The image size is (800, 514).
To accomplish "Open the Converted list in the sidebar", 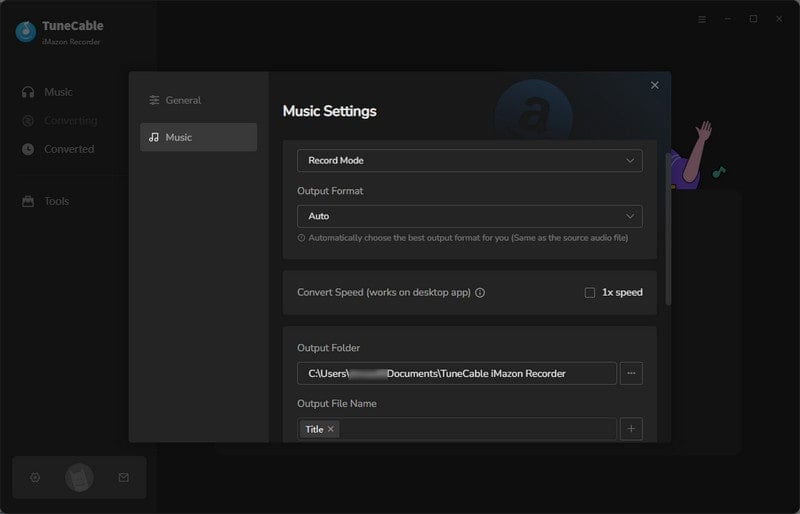I will coord(58,149).
